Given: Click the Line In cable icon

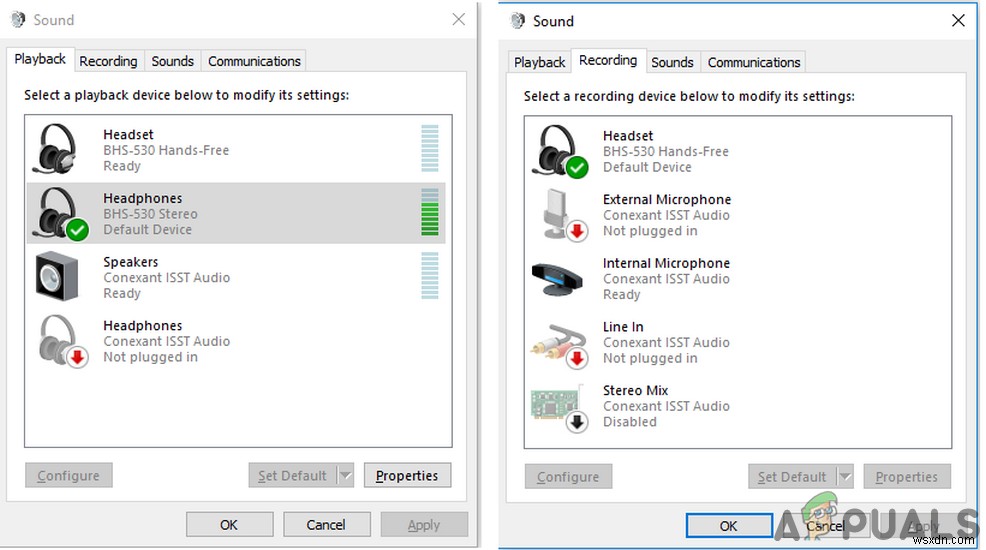Looking at the screenshot, I should [559, 345].
